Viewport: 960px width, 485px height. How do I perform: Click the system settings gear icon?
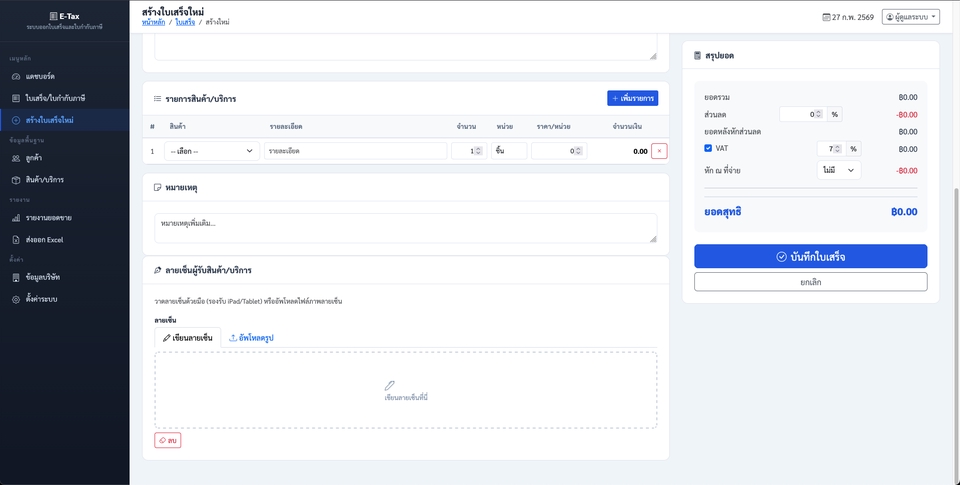[x=16, y=299]
